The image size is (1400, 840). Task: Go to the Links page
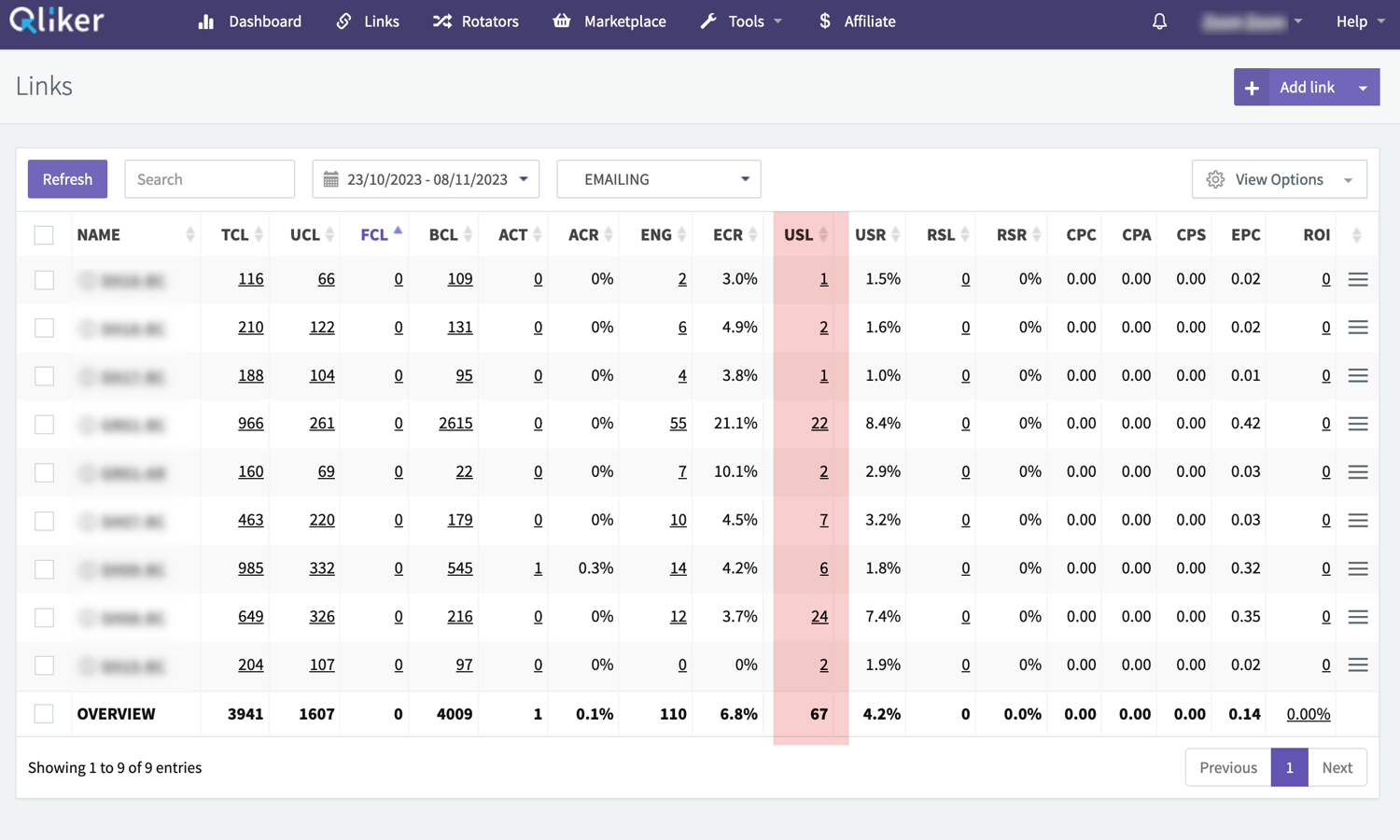point(368,21)
